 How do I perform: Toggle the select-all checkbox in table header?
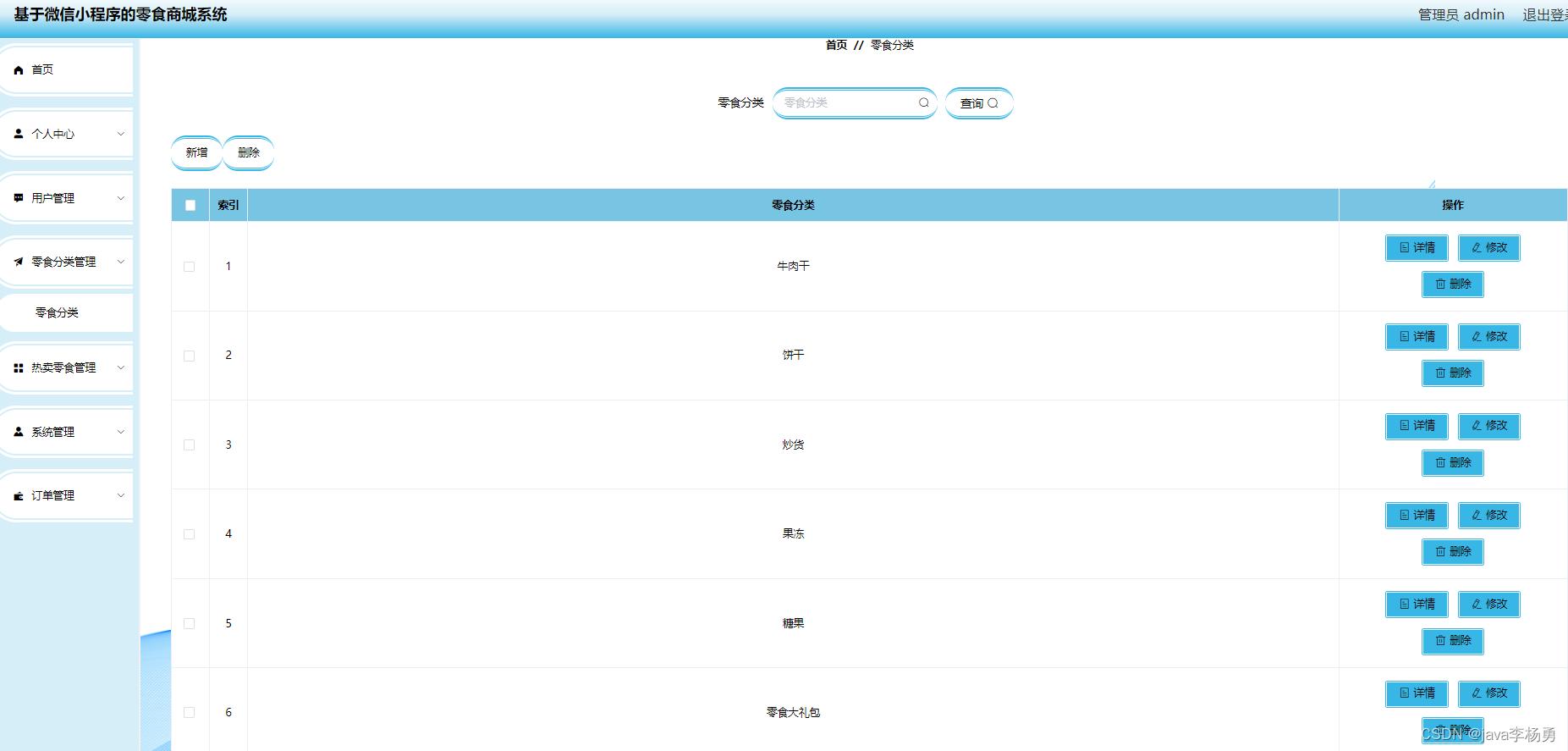coord(190,206)
